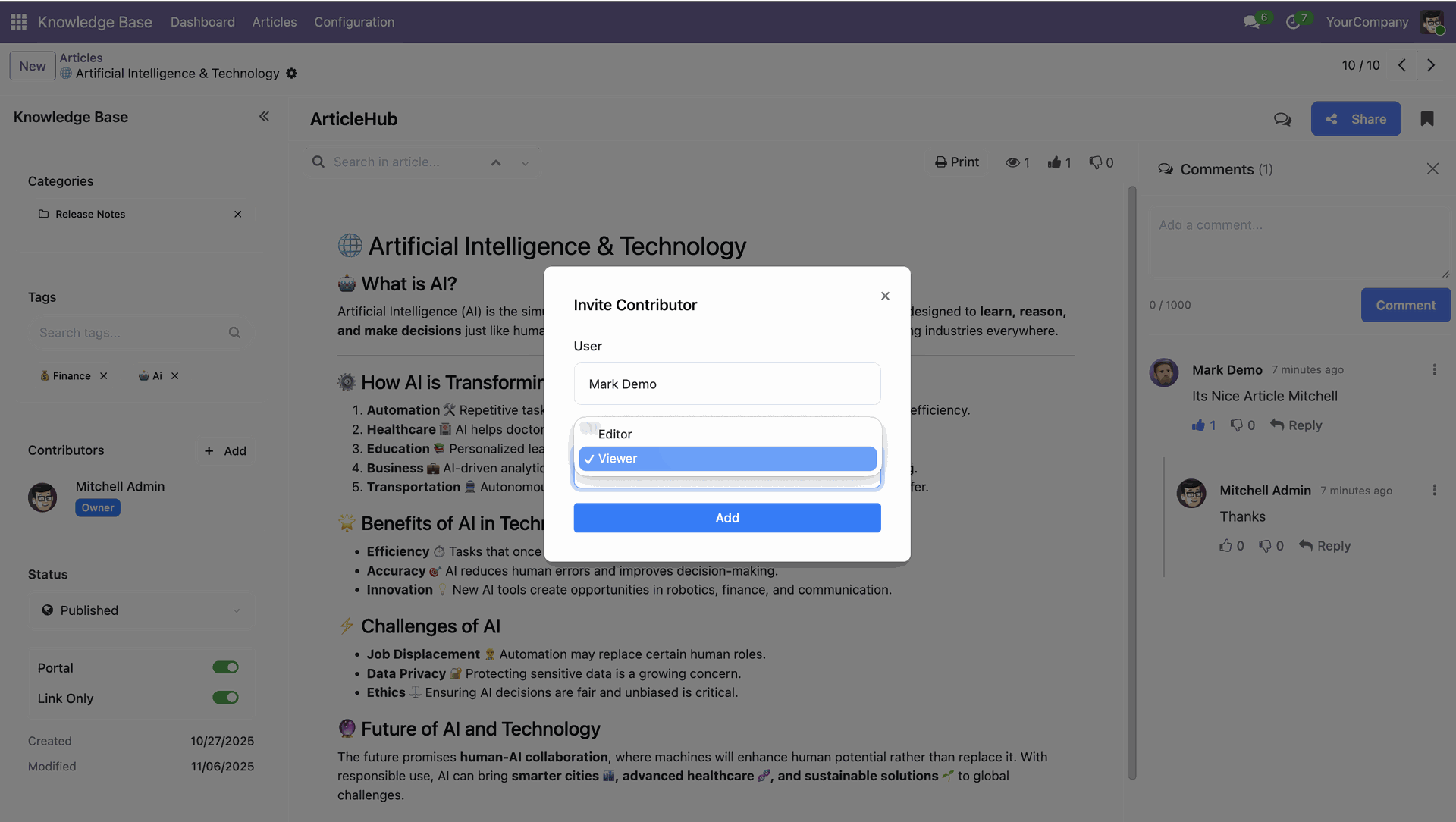The image size is (1456, 822).
Task: Toggle the Portal switch off
Action: click(x=225, y=667)
